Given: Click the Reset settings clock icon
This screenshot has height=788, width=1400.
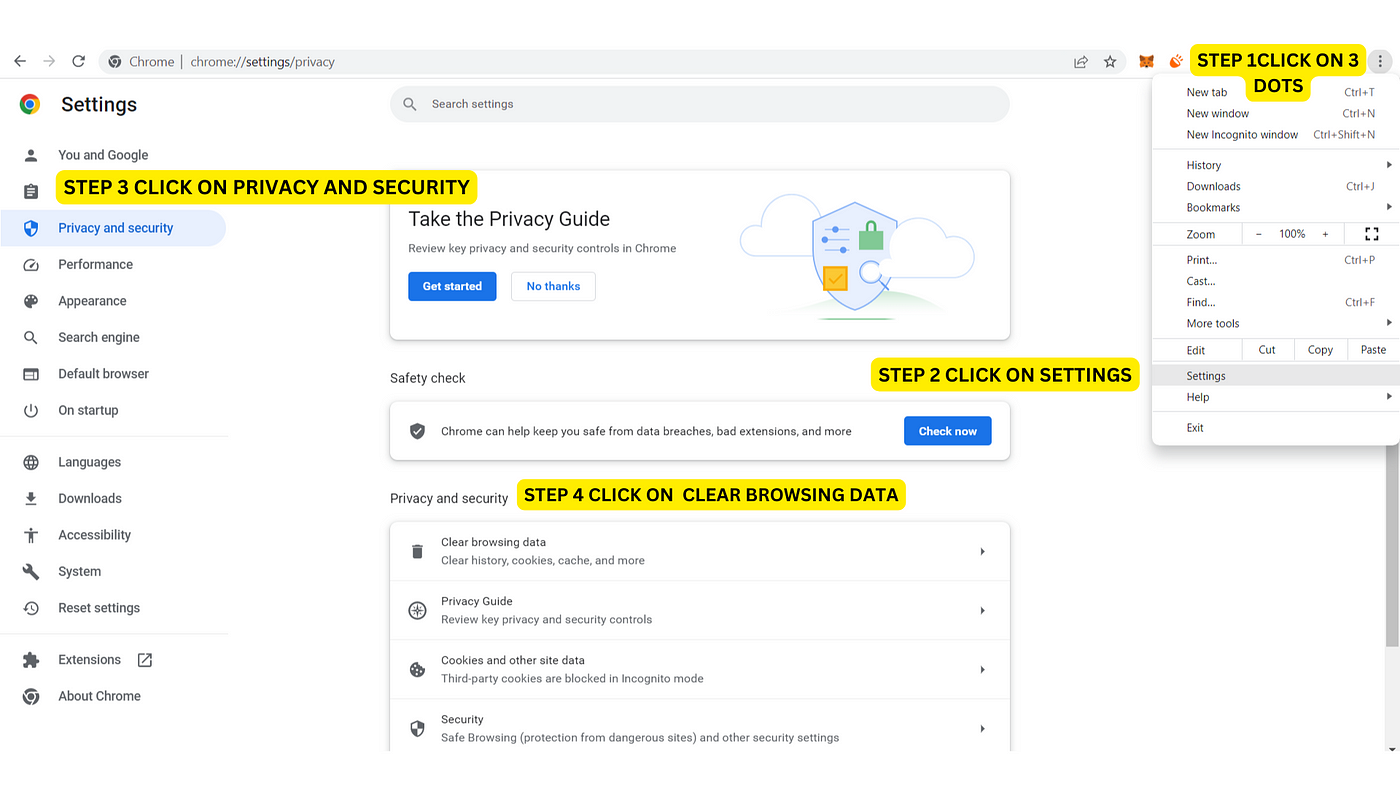Looking at the screenshot, I should [31, 608].
